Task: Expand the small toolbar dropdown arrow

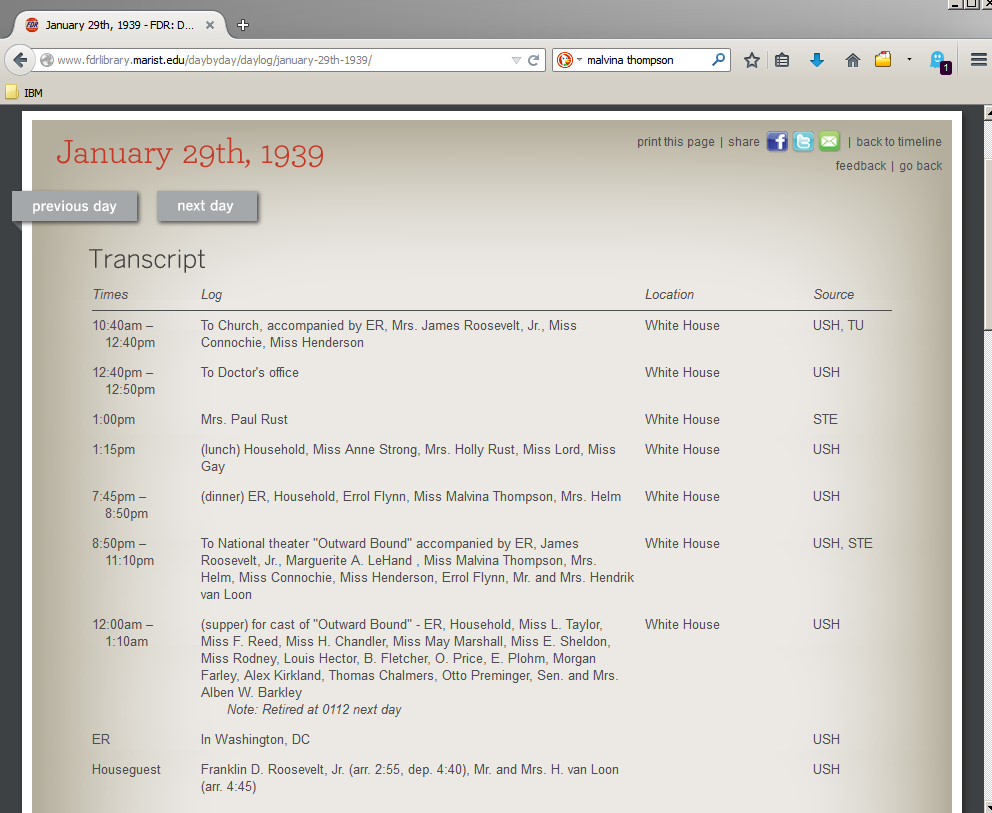Action: click(x=909, y=59)
